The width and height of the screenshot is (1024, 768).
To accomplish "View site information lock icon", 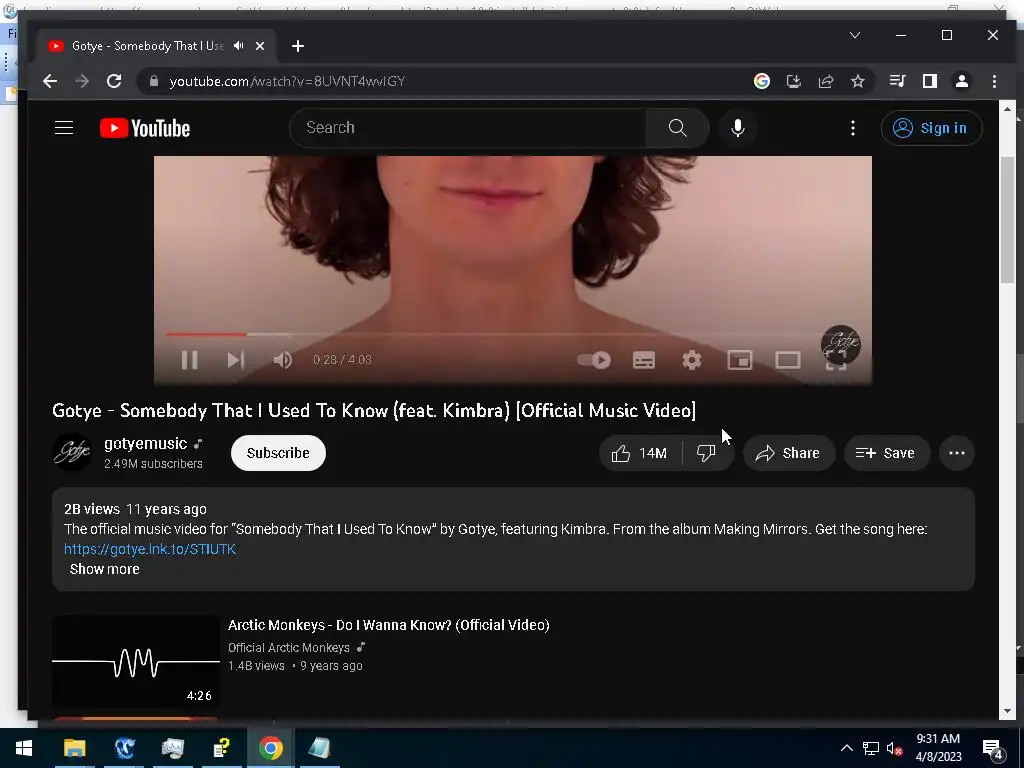I will click(x=154, y=81).
